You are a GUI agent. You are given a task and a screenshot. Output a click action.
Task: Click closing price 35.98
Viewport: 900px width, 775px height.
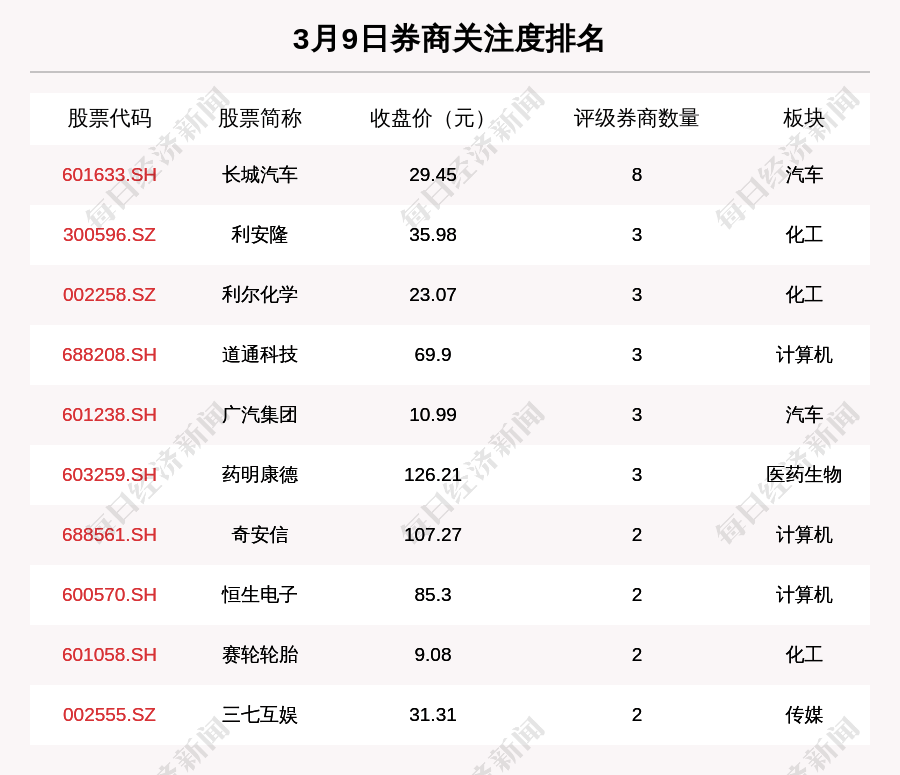(x=433, y=235)
